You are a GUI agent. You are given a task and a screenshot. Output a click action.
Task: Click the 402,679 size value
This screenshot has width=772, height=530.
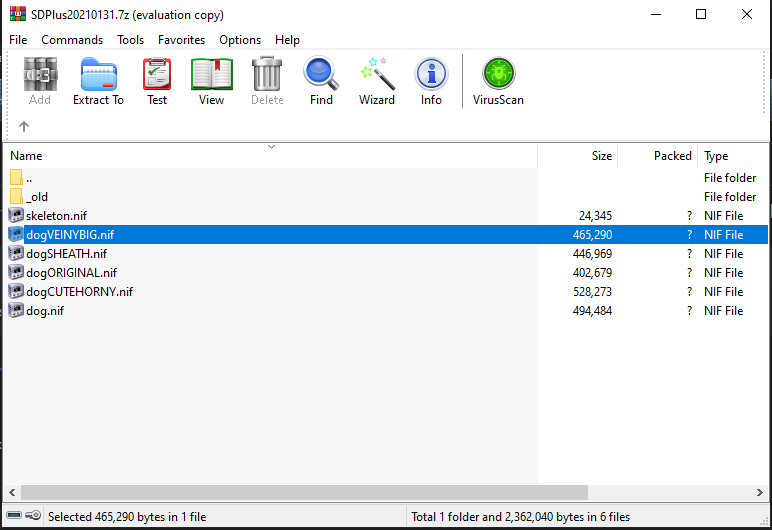click(x=592, y=273)
